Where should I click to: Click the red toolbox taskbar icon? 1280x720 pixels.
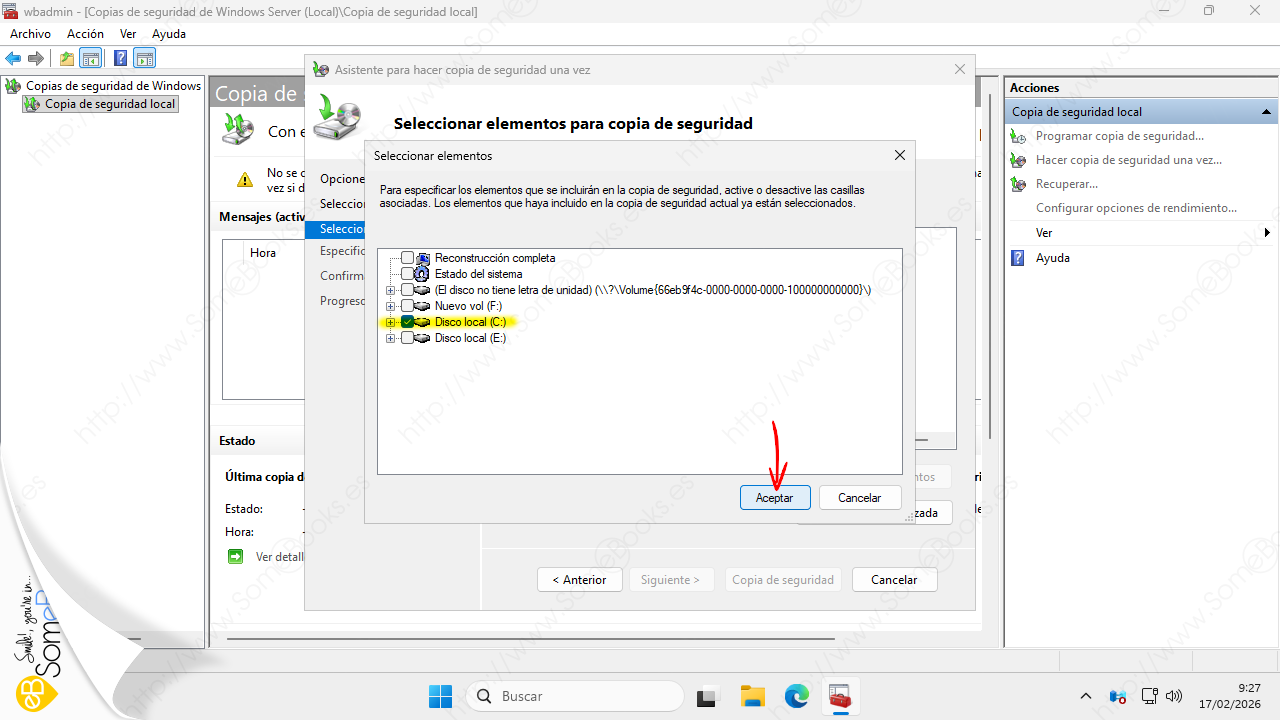click(x=839, y=696)
